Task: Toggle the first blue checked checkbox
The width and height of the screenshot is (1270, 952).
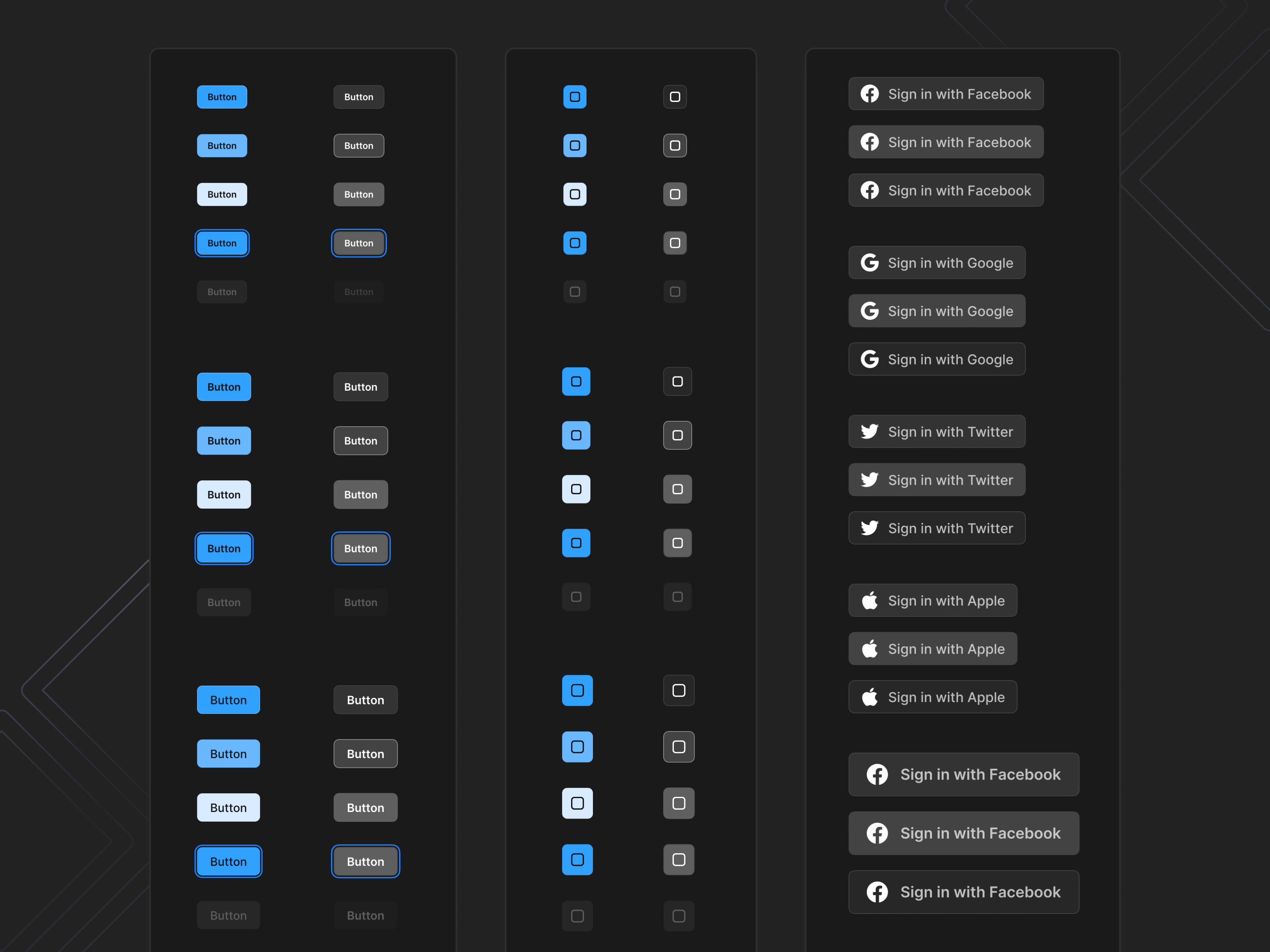Action: [x=575, y=97]
